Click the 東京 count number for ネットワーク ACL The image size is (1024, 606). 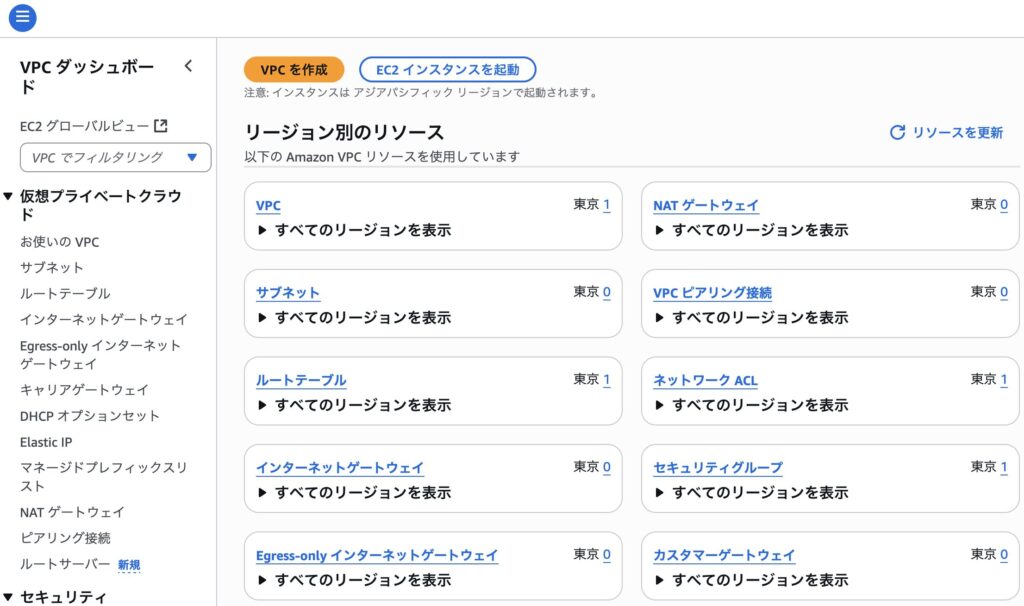tap(1003, 380)
